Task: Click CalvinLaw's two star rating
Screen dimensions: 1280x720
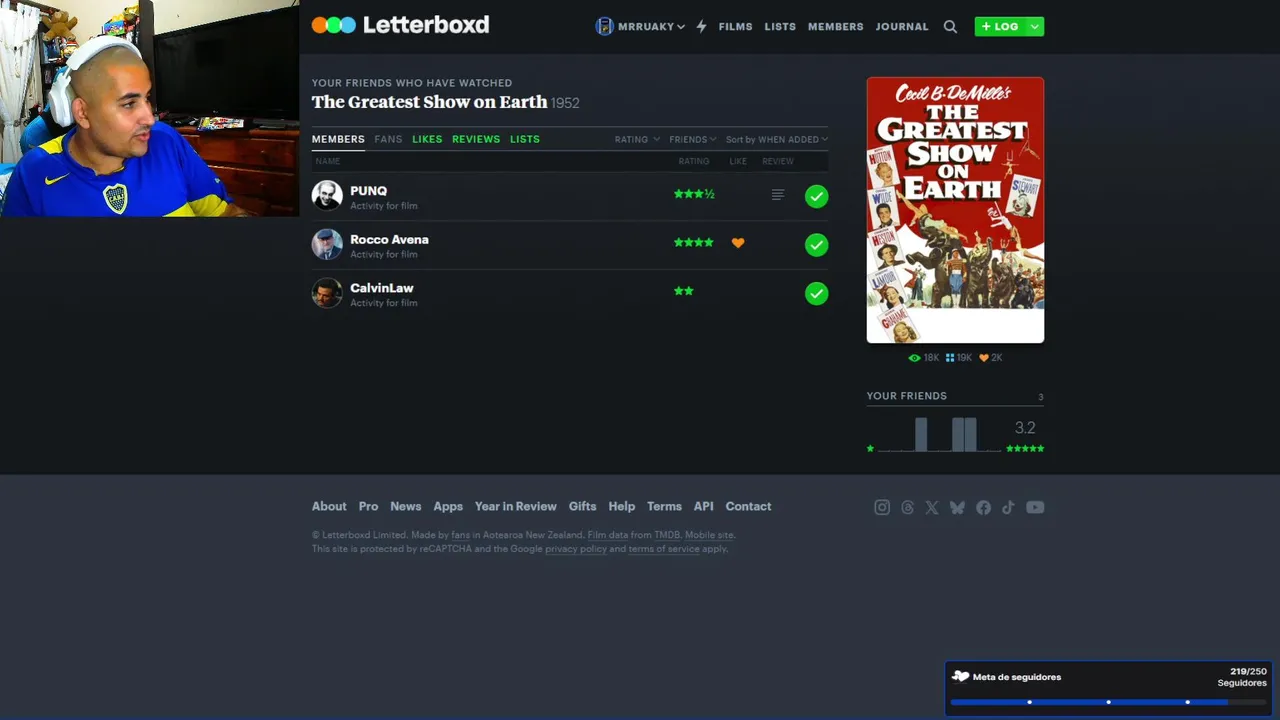Action: click(x=684, y=291)
